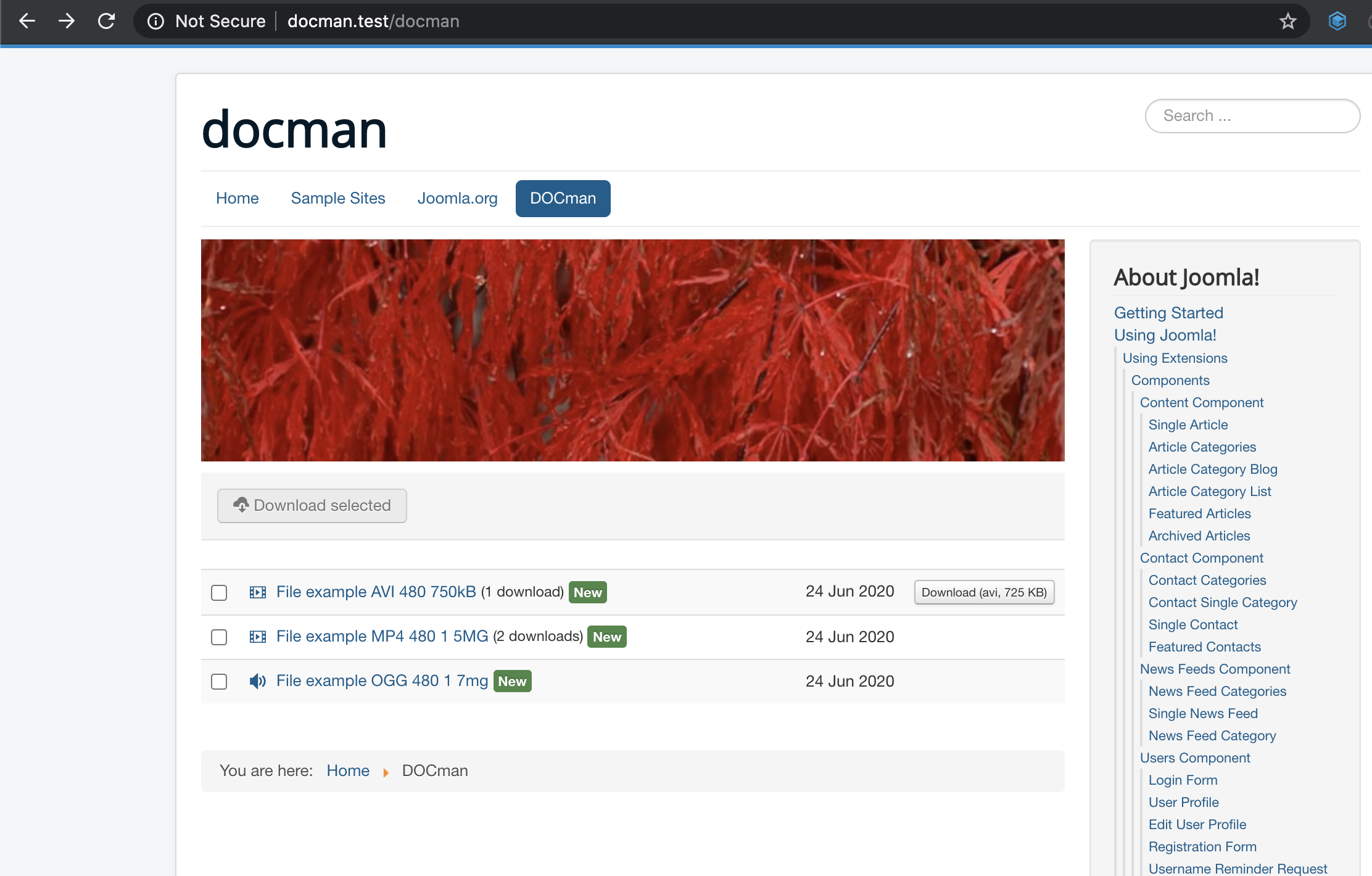The image size is (1372, 876).
Task: Go to the Joomla.org menu item
Action: coord(457,199)
